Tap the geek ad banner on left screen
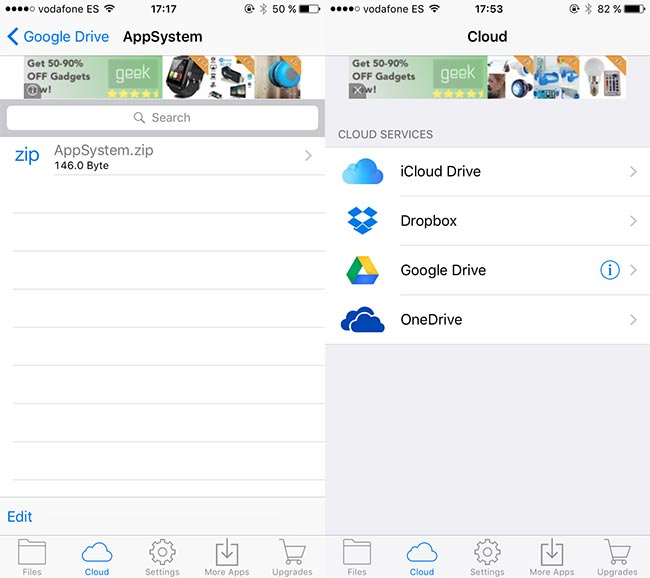 (162, 77)
